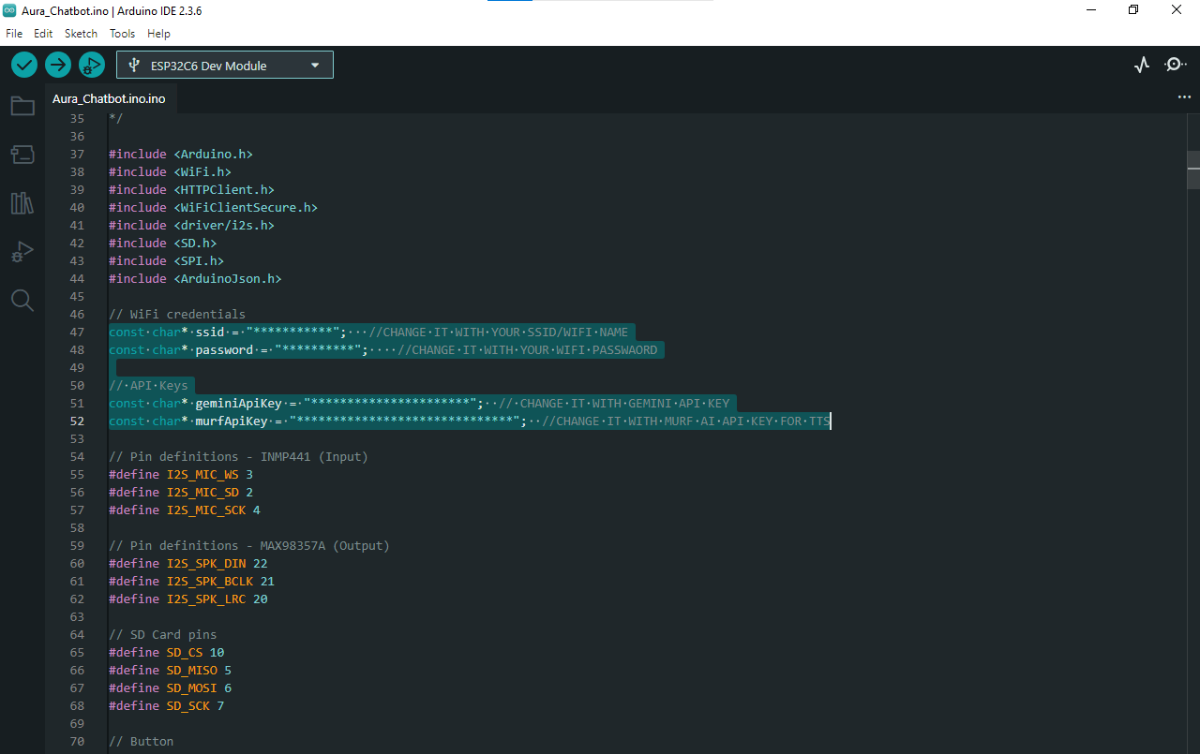Open the tab options three-dot menu

(x=1184, y=98)
